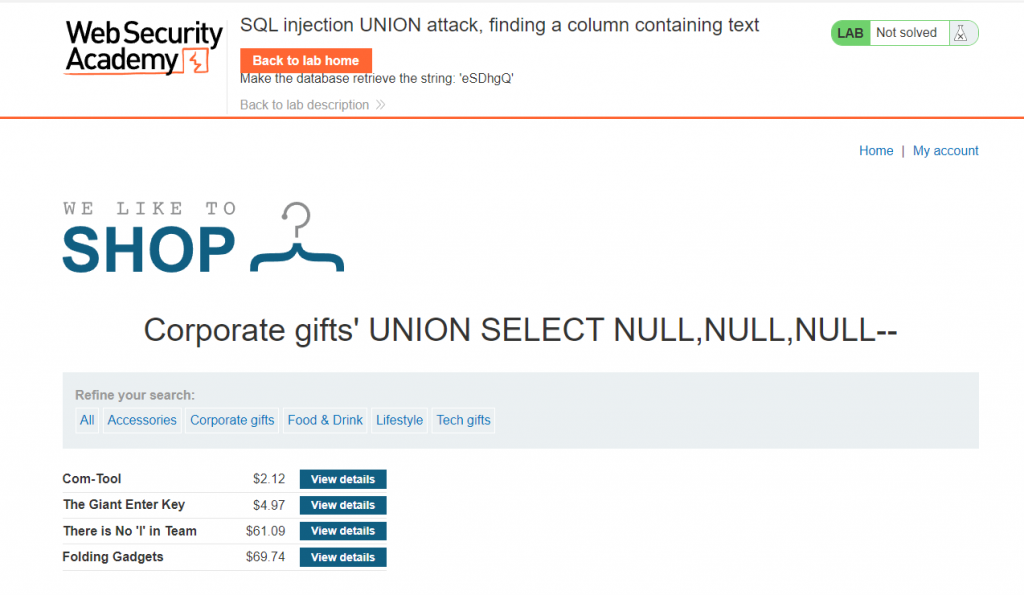Choose the Lifestyle category filter
This screenshot has height=595, width=1024.
pos(399,420)
